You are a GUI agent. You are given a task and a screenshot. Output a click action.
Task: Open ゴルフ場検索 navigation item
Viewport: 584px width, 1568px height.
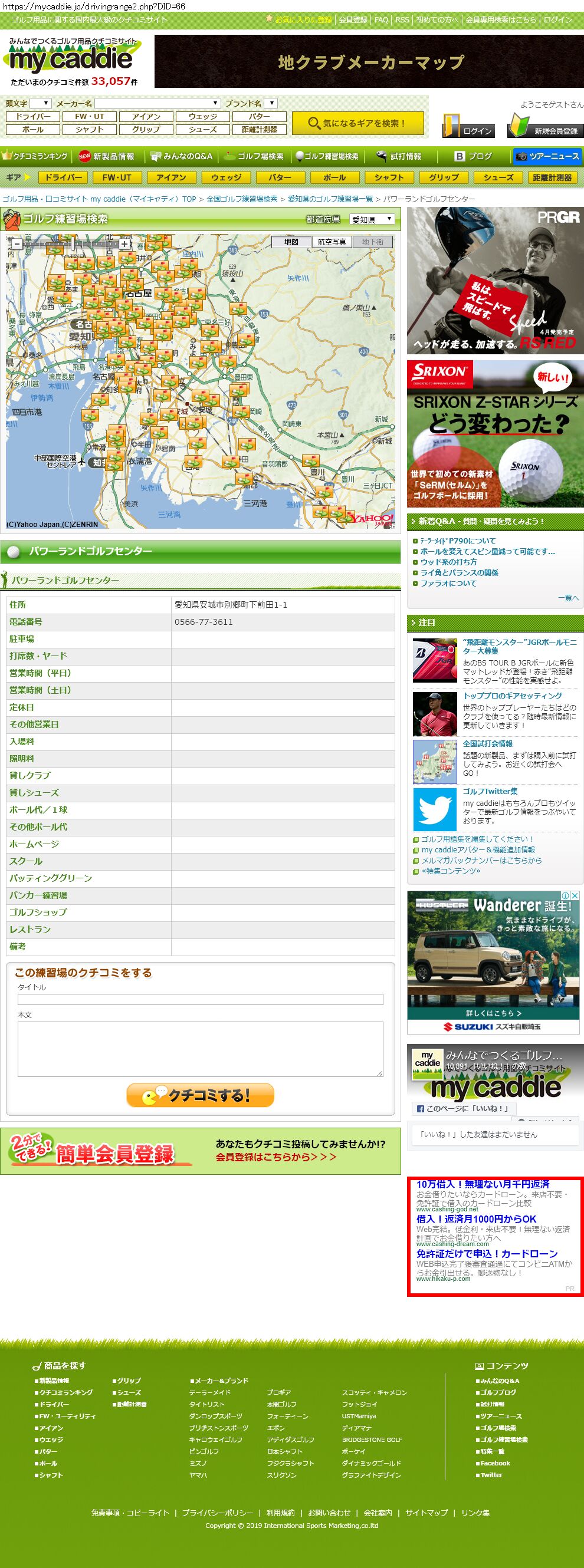tap(254, 156)
